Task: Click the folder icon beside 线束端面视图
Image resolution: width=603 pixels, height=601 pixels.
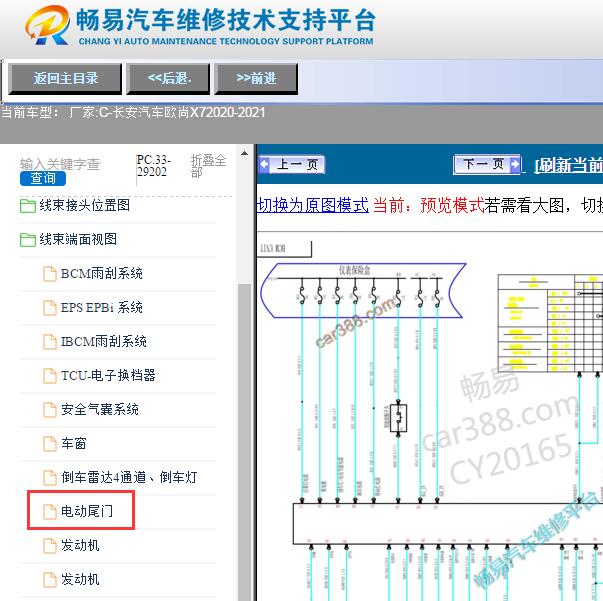Action: tap(28, 240)
